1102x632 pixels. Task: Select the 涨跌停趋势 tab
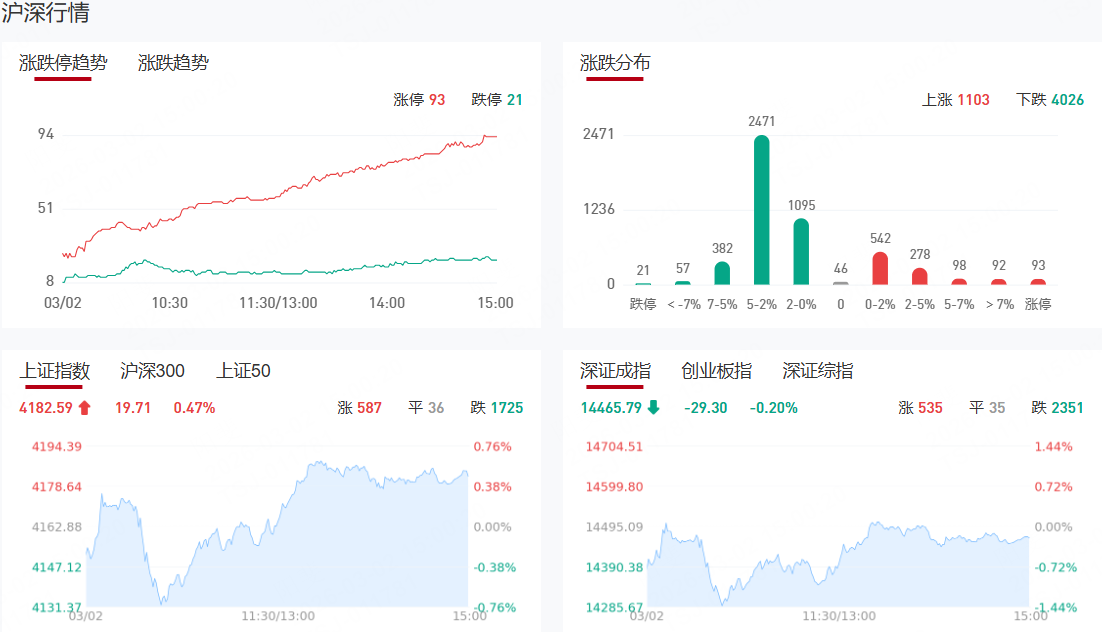(62, 63)
